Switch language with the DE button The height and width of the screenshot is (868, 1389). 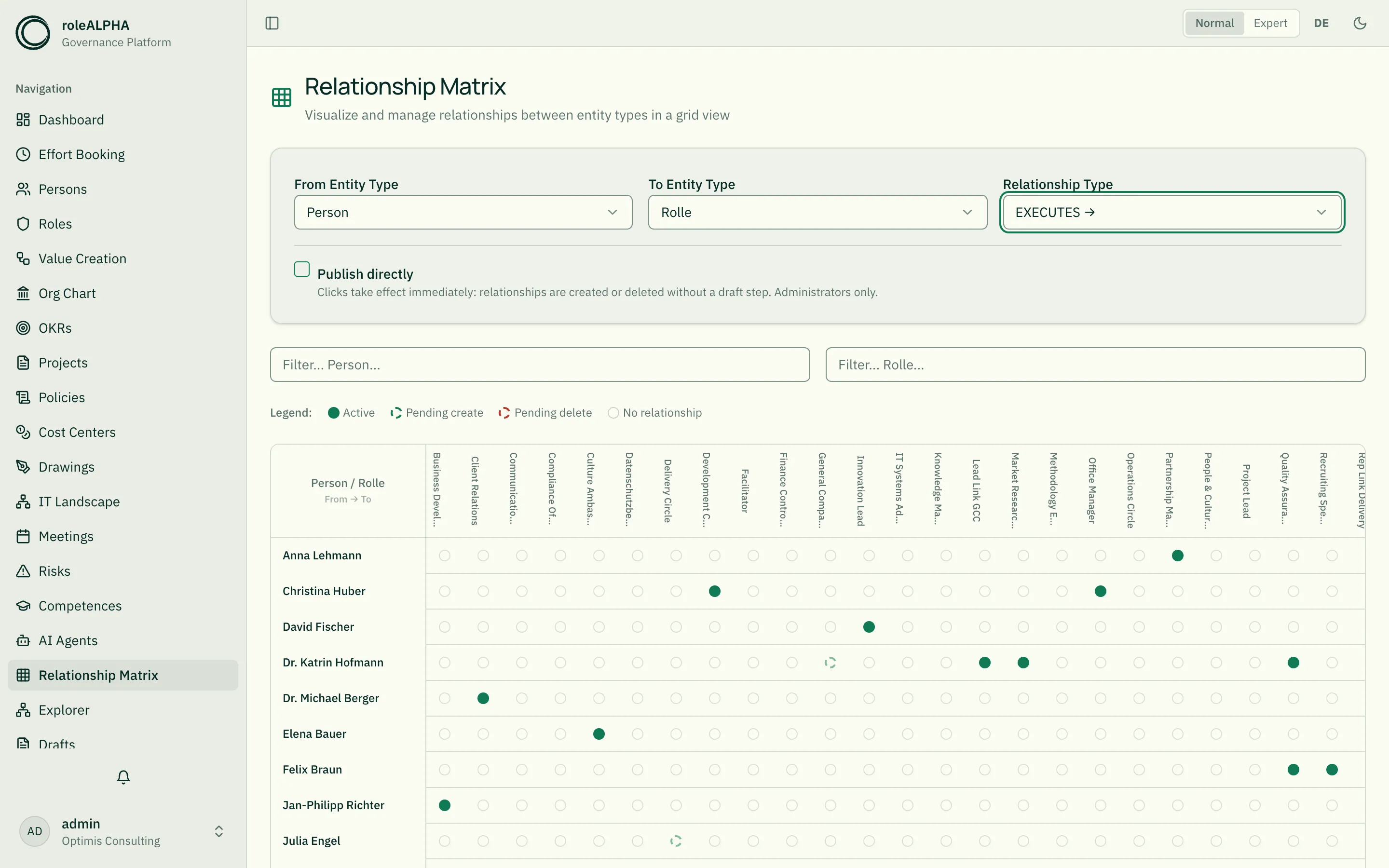click(1321, 23)
